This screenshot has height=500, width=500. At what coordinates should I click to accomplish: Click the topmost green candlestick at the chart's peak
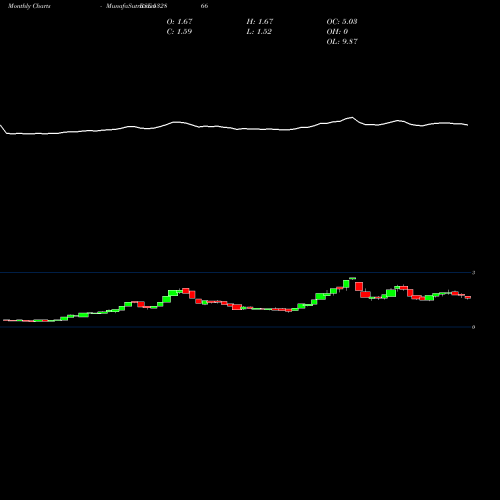(352, 278)
